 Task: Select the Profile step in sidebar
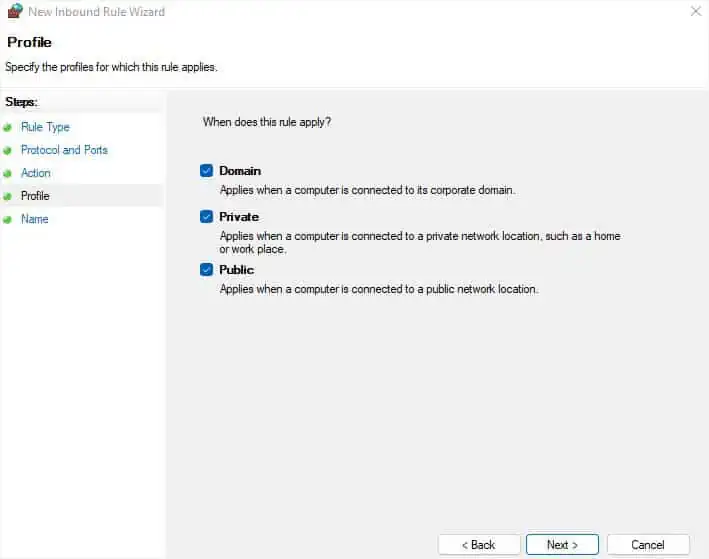click(35, 196)
